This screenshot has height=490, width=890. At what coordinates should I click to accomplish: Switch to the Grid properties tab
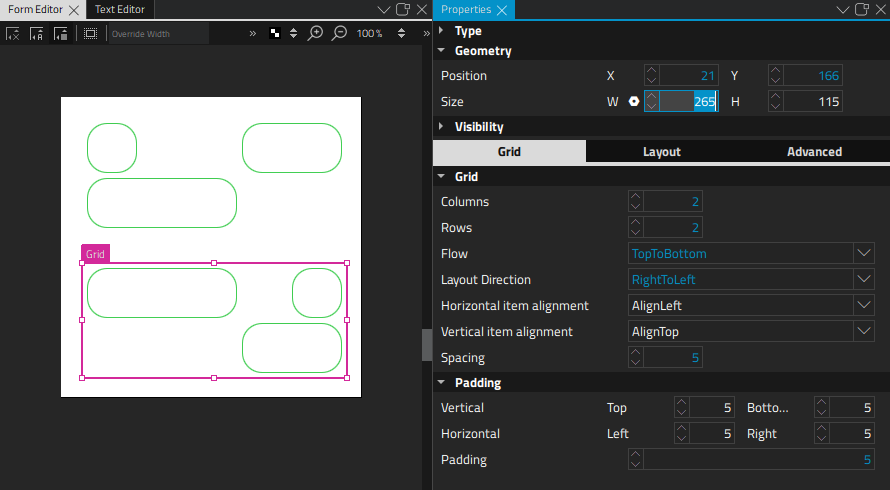[509, 152]
